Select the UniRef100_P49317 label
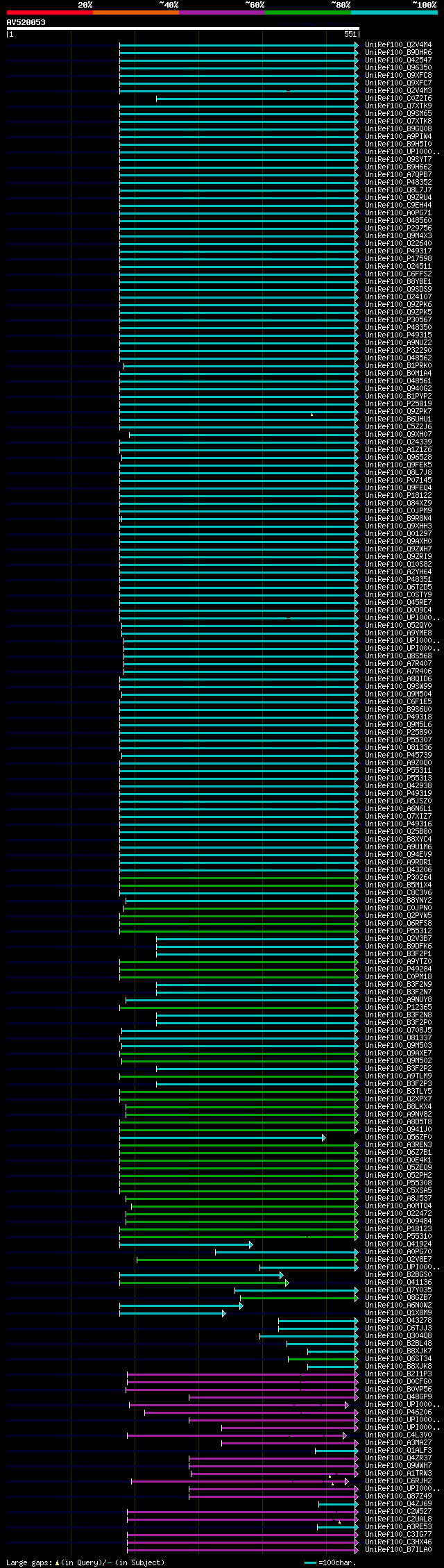Viewport: 444px width, 1568px height. [x=398, y=251]
